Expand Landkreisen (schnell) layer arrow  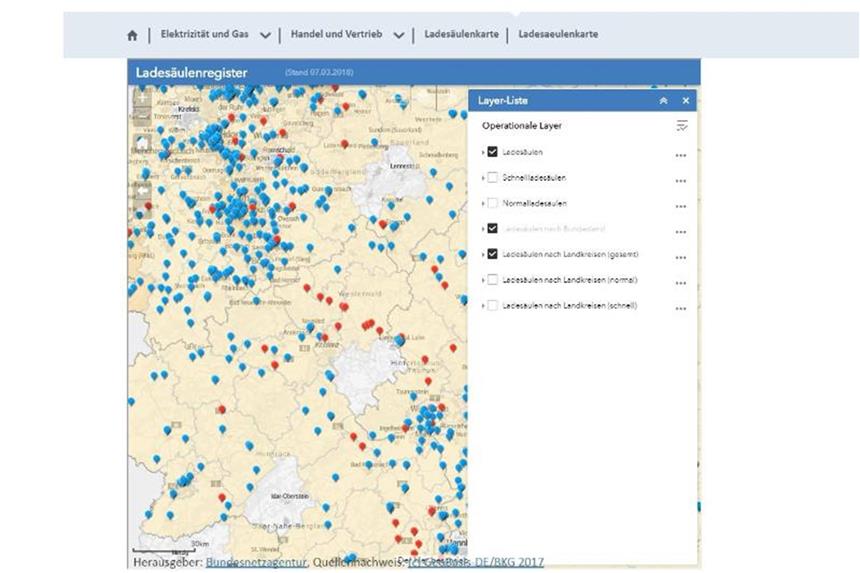(x=483, y=306)
